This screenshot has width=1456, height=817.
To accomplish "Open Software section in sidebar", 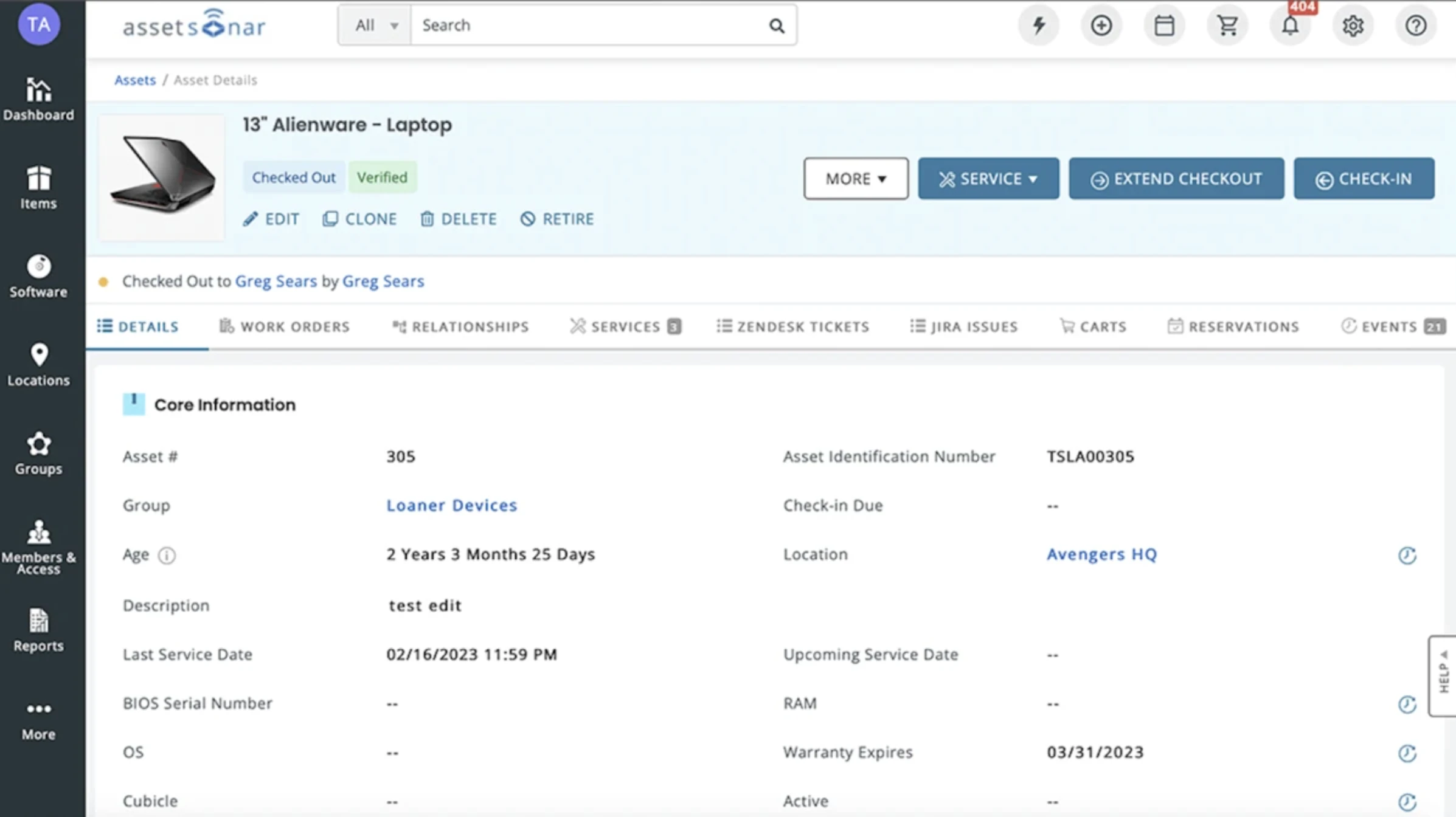I will pyautogui.click(x=38, y=277).
